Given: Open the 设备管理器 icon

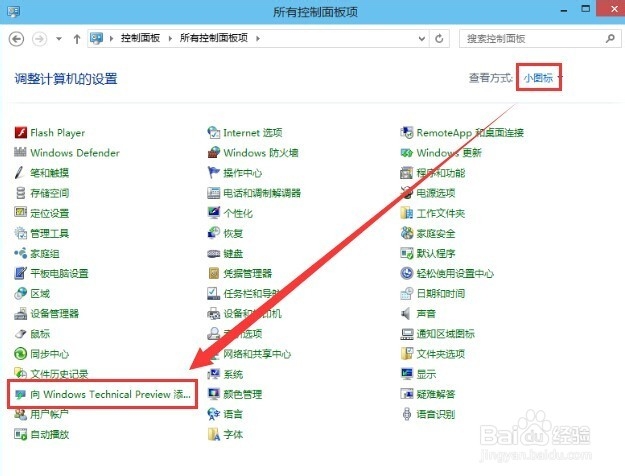Looking at the screenshot, I should [20, 313].
